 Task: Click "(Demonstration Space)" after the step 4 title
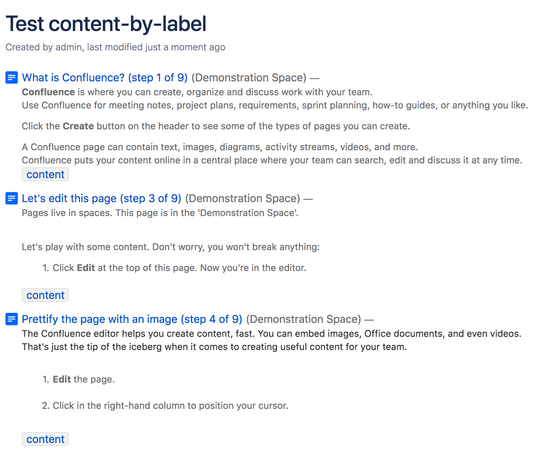tap(303, 319)
